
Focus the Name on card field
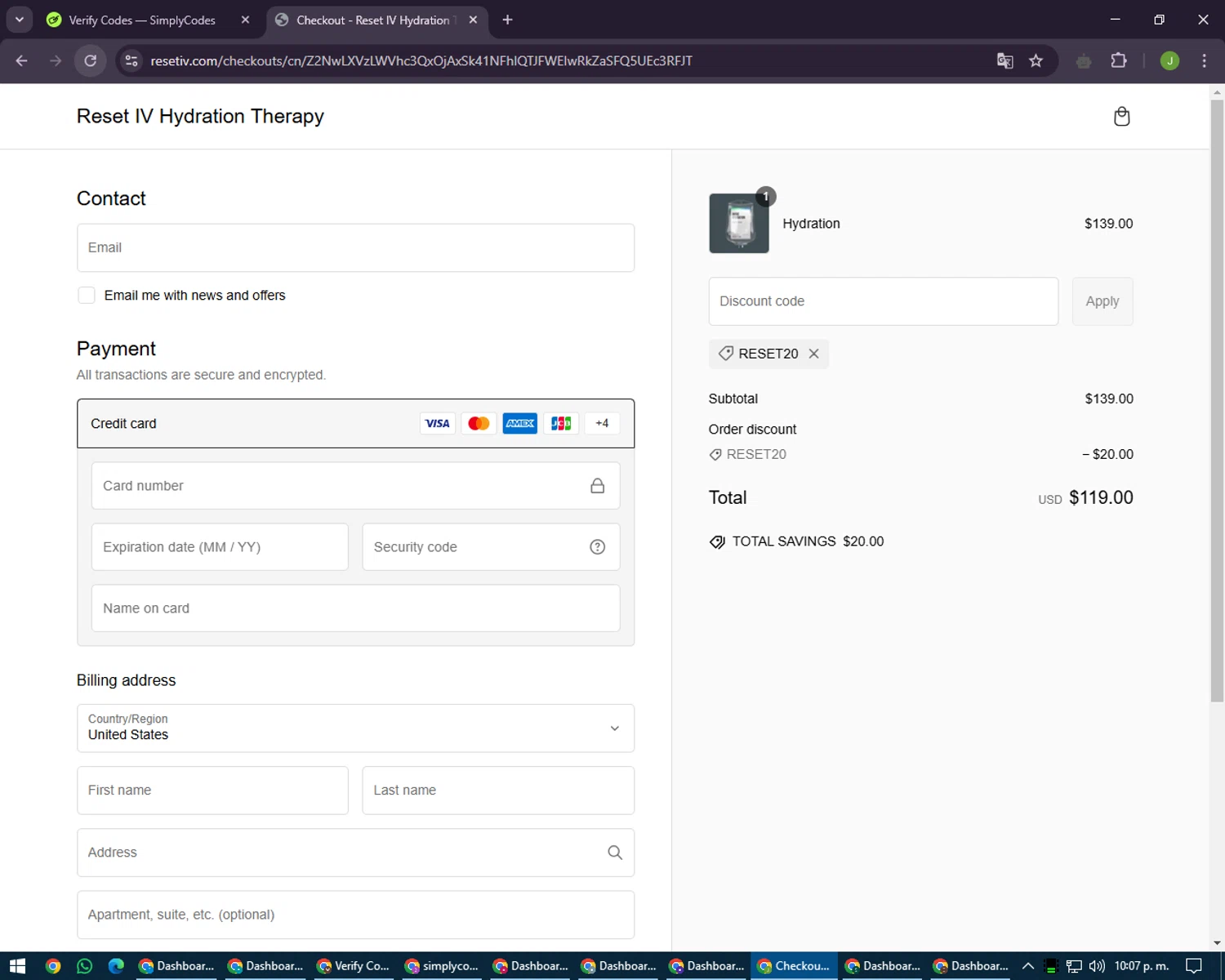[x=355, y=608]
